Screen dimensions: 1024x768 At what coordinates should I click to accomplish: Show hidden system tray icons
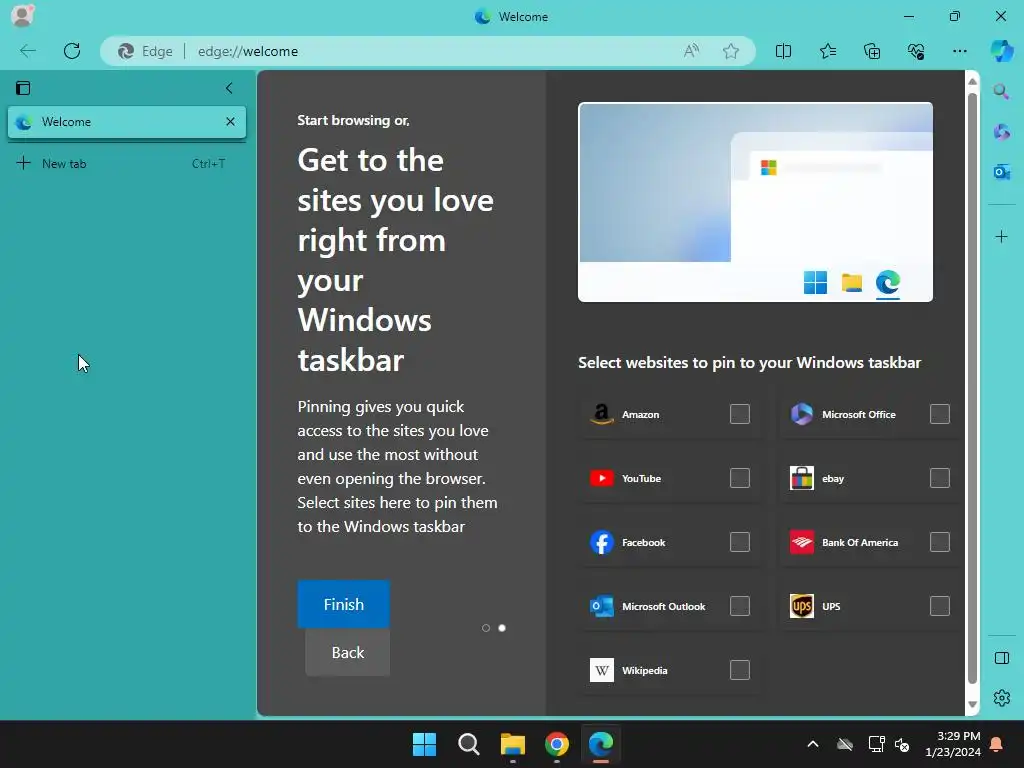(813, 744)
